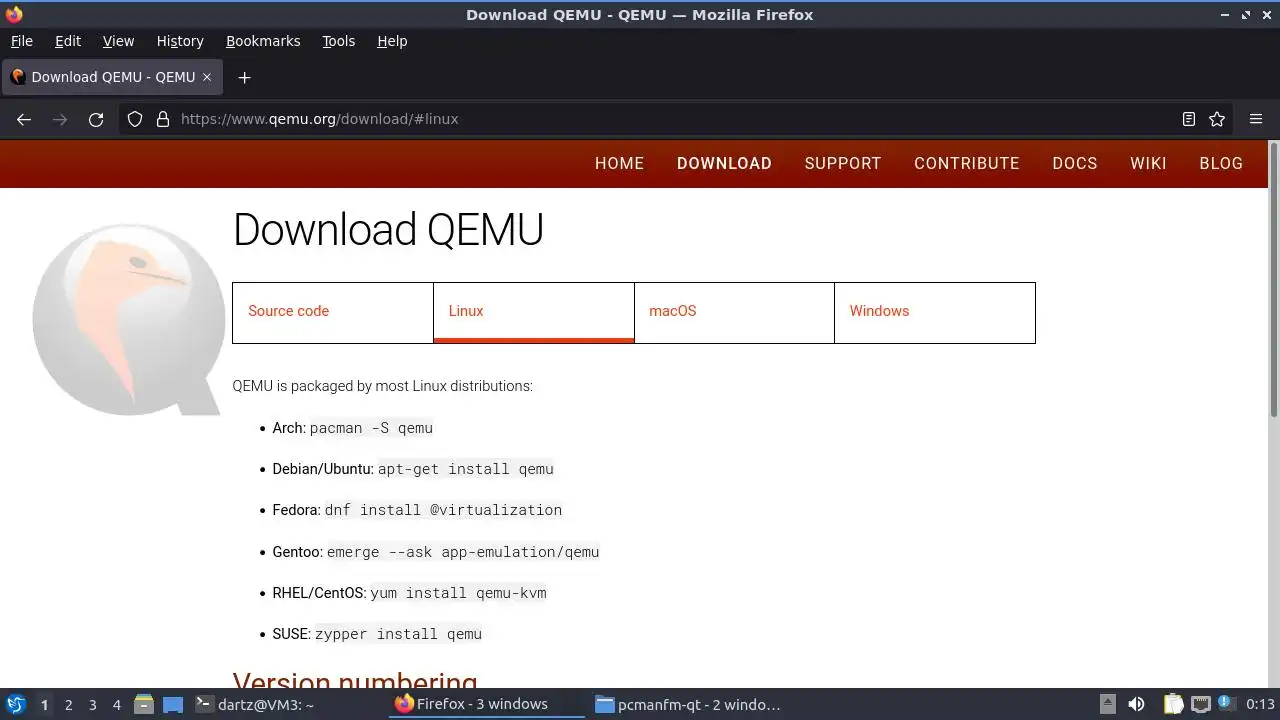The image size is (1280, 720).
Task: Open the History menu
Action: coord(180,41)
